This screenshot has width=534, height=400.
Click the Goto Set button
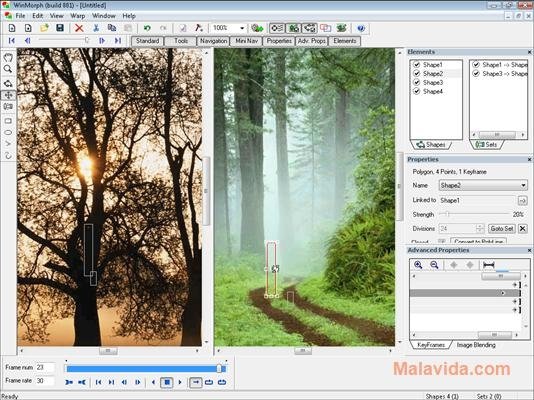pyautogui.click(x=502, y=228)
